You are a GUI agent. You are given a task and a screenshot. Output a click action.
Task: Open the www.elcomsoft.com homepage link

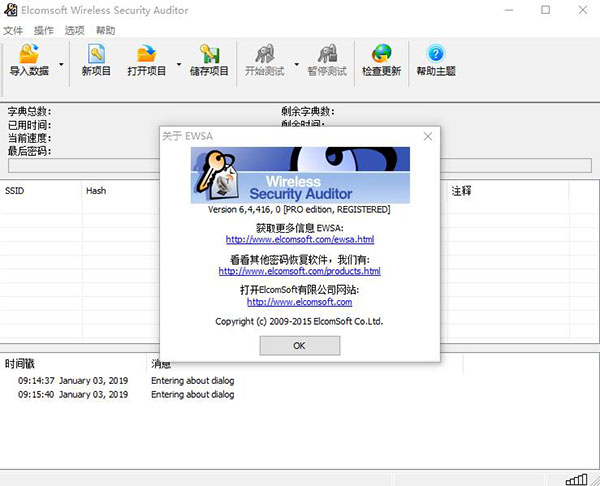[x=300, y=302]
